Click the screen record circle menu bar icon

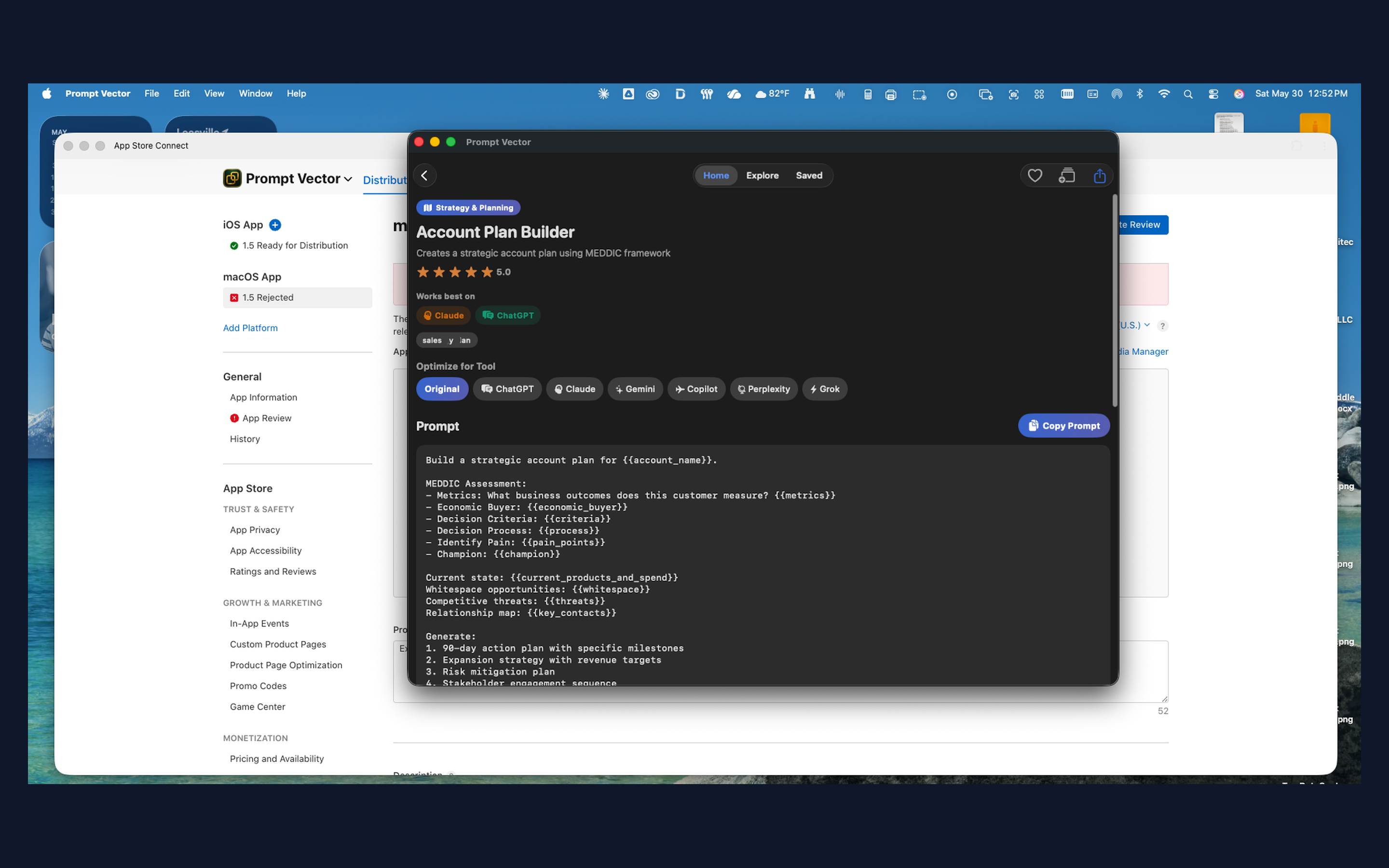(x=952, y=94)
